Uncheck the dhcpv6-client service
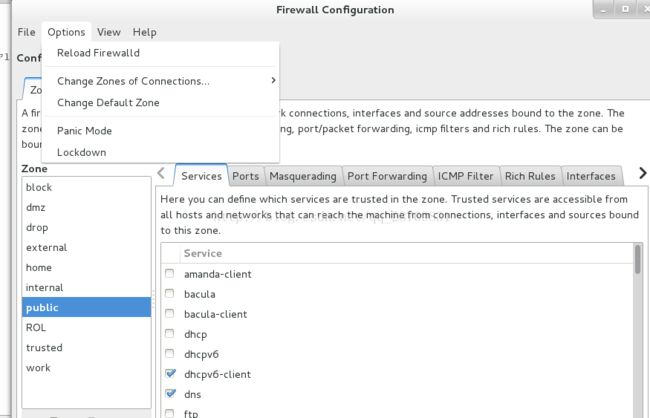Screen dimensions: 650x418 pyautogui.click(x=170, y=373)
